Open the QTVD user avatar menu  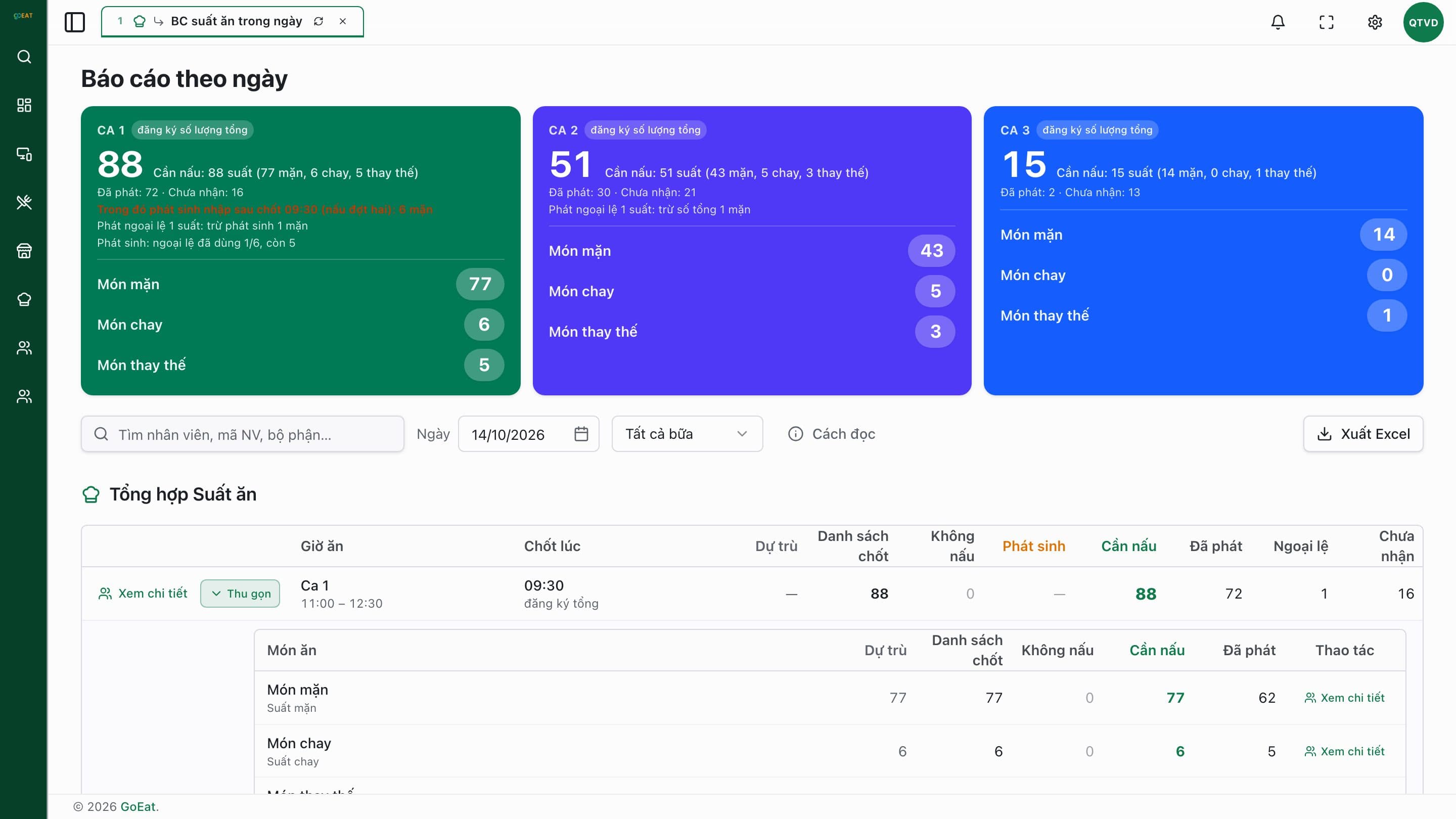click(x=1423, y=22)
